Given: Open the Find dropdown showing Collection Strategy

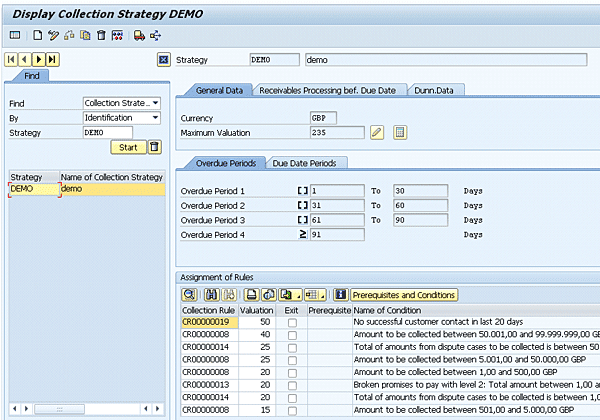Looking at the screenshot, I should (x=121, y=103).
